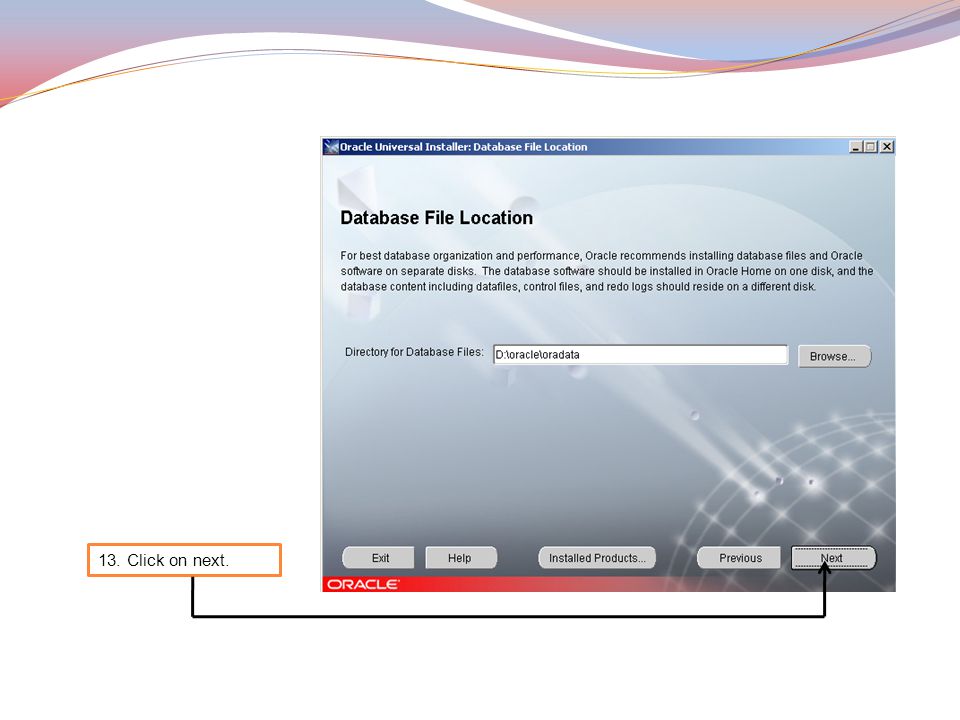Click the Database File Location heading
This screenshot has height=720, width=960.
(437, 218)
